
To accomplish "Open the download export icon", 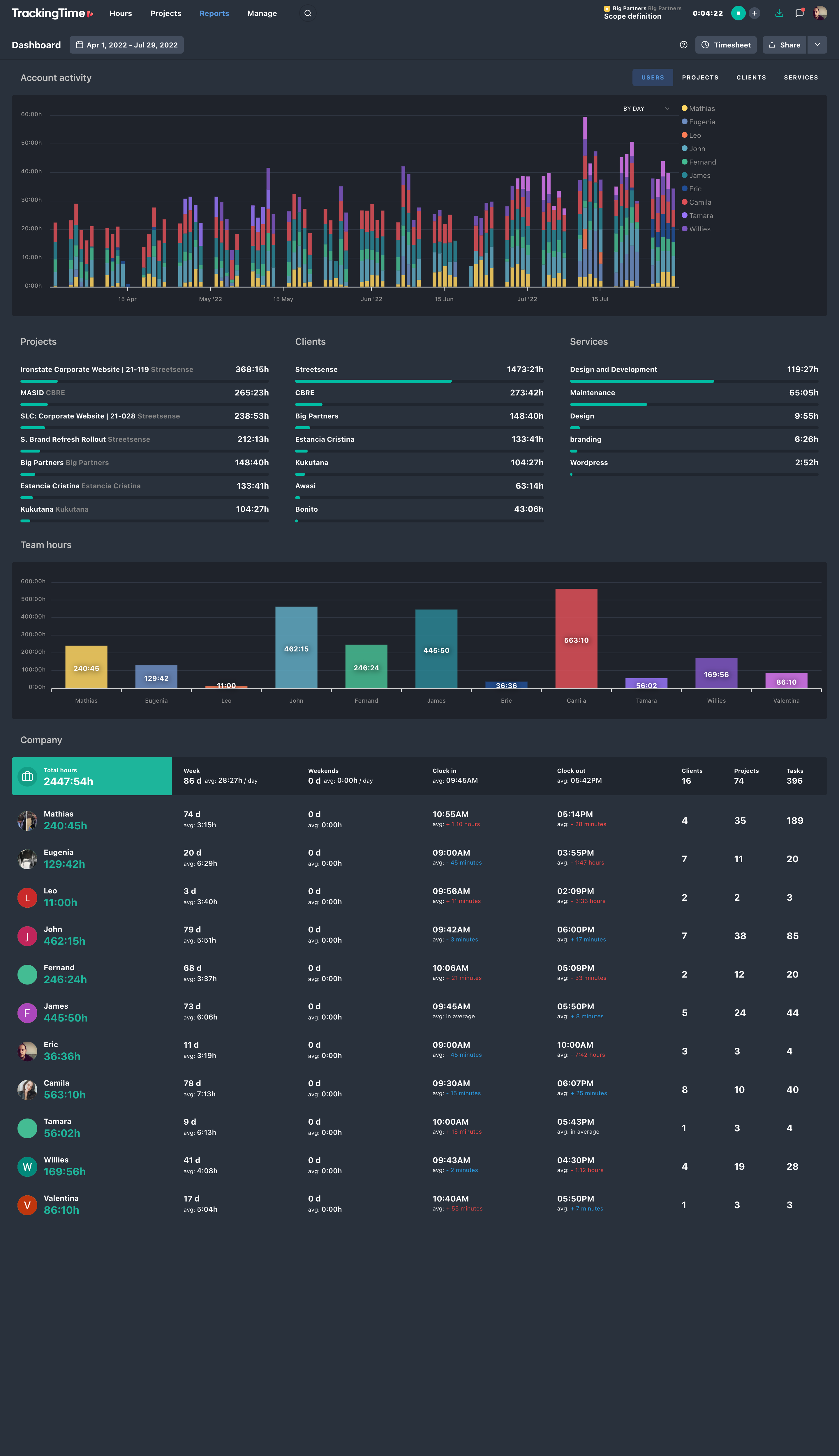I will (779, 13).
